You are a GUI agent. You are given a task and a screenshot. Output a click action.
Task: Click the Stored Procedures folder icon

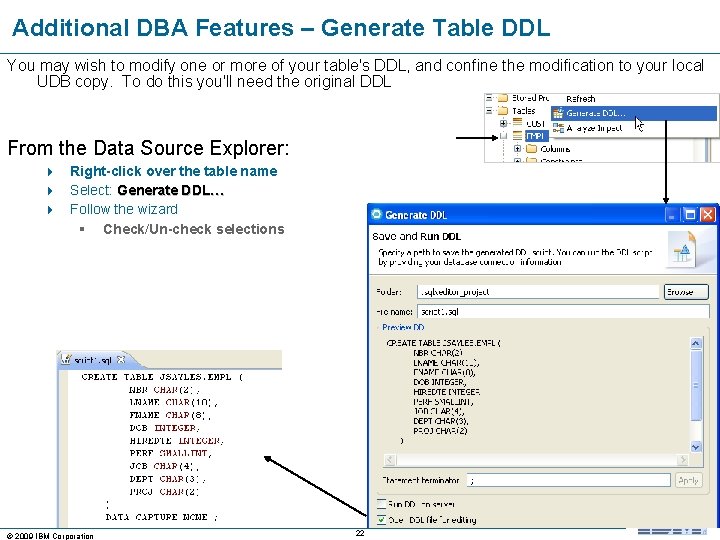(x=503, y=98)
